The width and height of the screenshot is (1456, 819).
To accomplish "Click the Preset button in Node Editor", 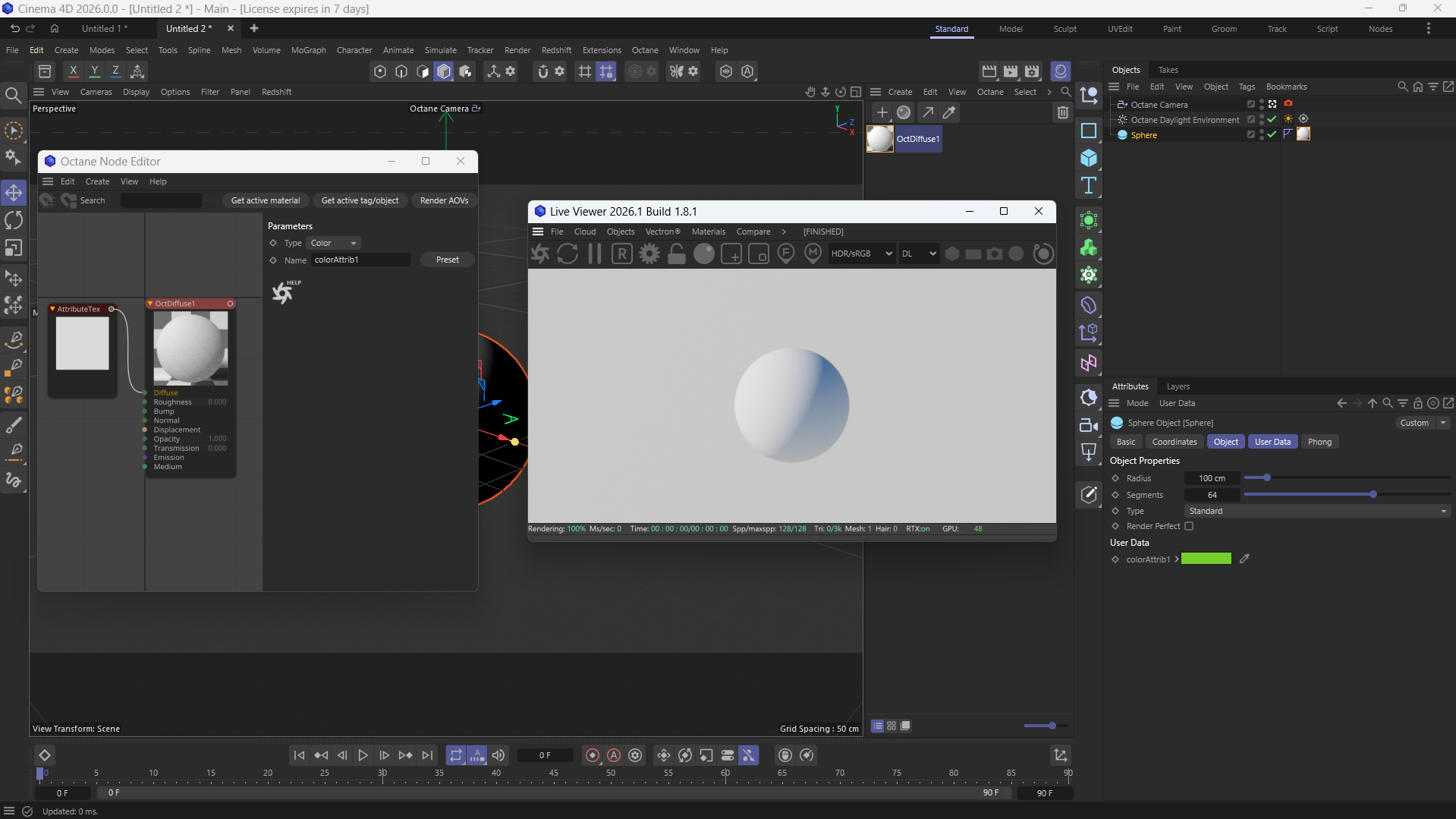I will [x=447, y=260].
